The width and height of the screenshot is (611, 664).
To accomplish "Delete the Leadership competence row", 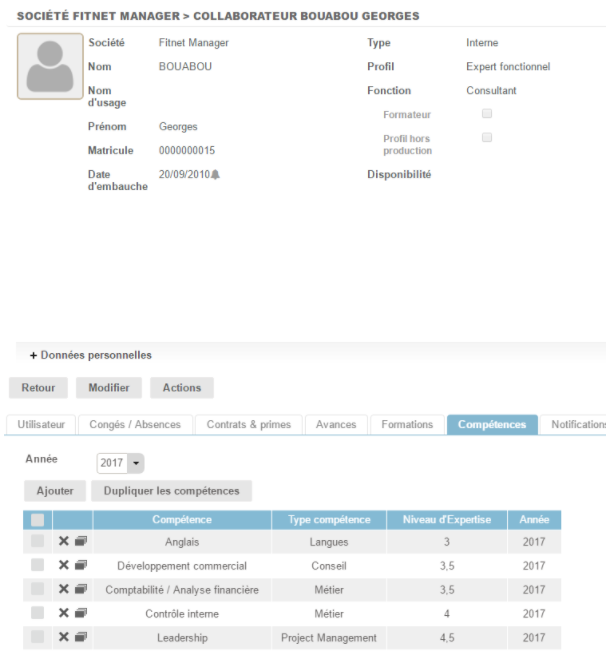I will point(64,637).
